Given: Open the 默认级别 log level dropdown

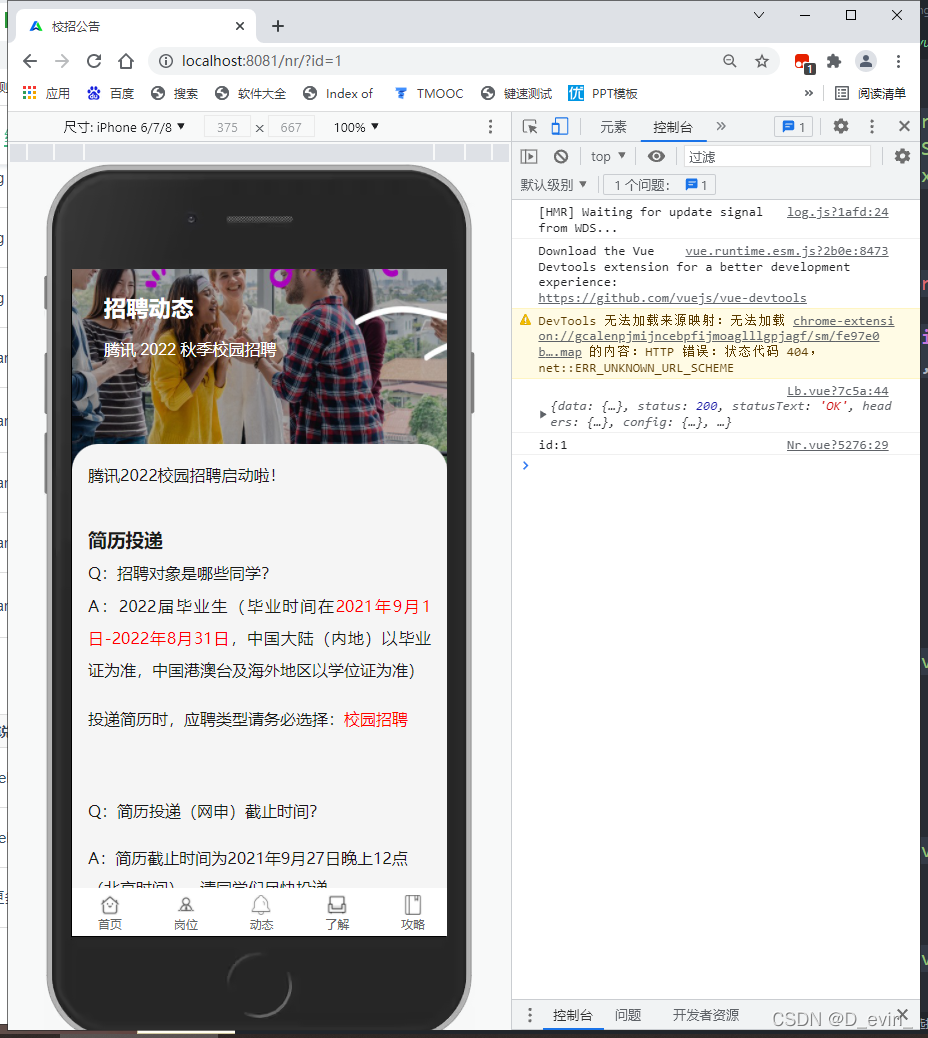Looking at the screenshot, I should click(x=553, y=185).
